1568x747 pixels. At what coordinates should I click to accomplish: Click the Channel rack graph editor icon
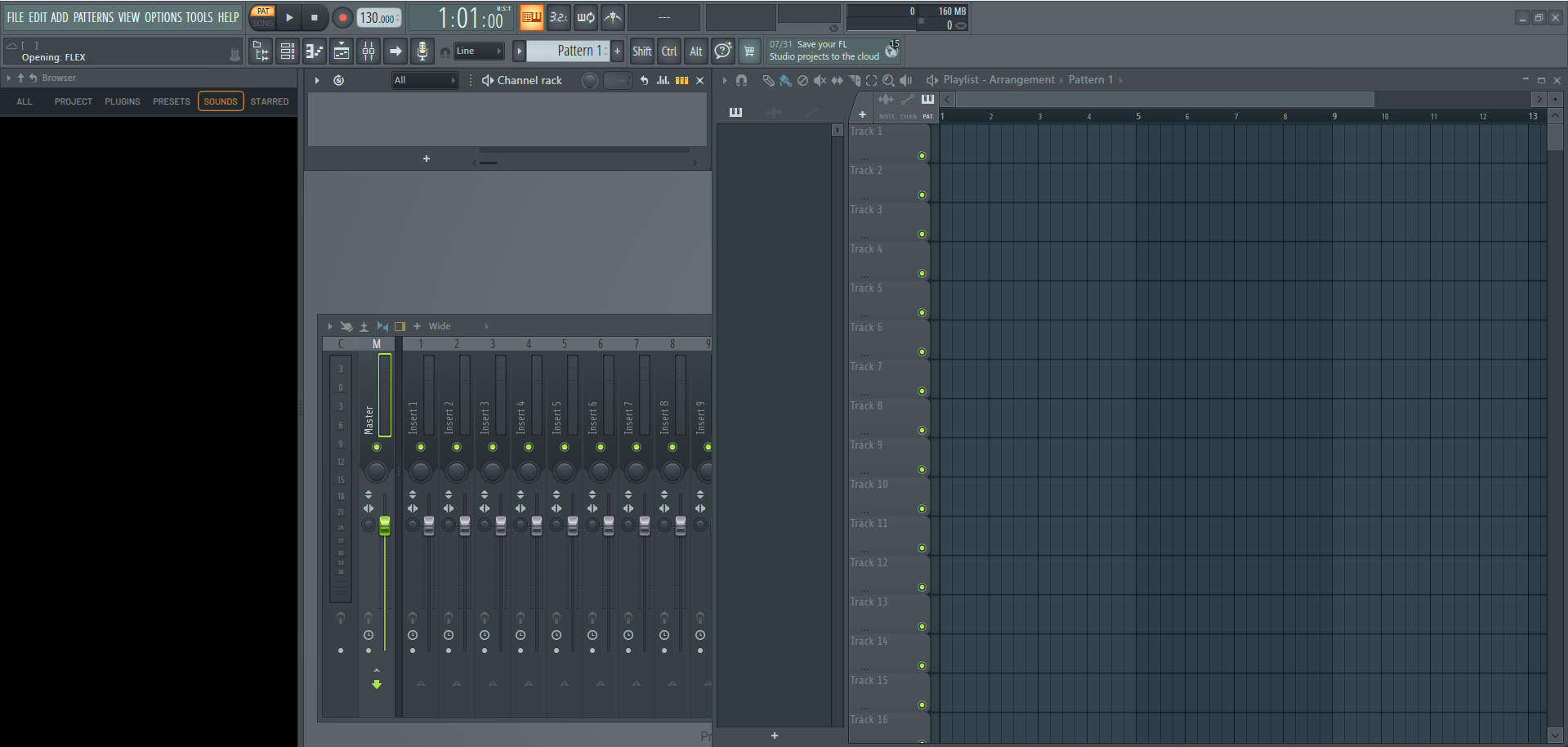tap(663, 80)
